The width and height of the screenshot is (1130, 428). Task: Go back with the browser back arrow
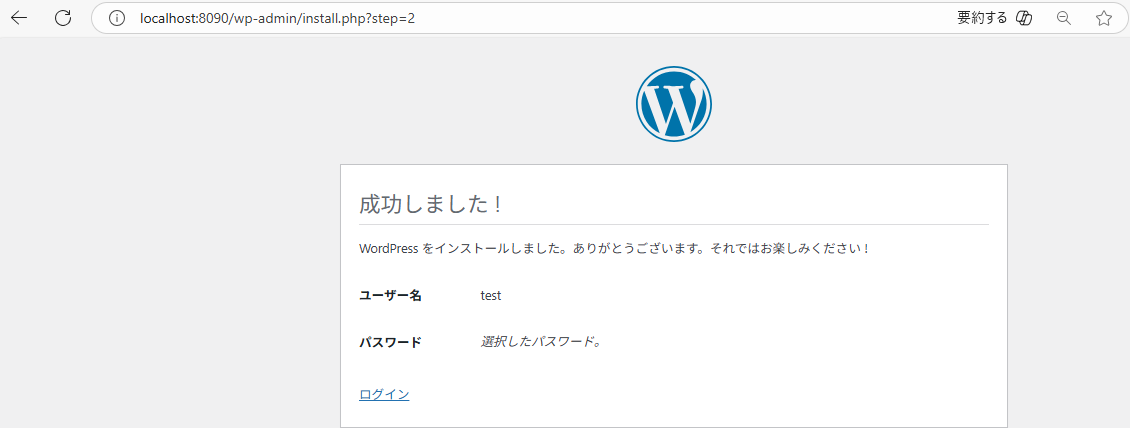(x=19, y=18)
